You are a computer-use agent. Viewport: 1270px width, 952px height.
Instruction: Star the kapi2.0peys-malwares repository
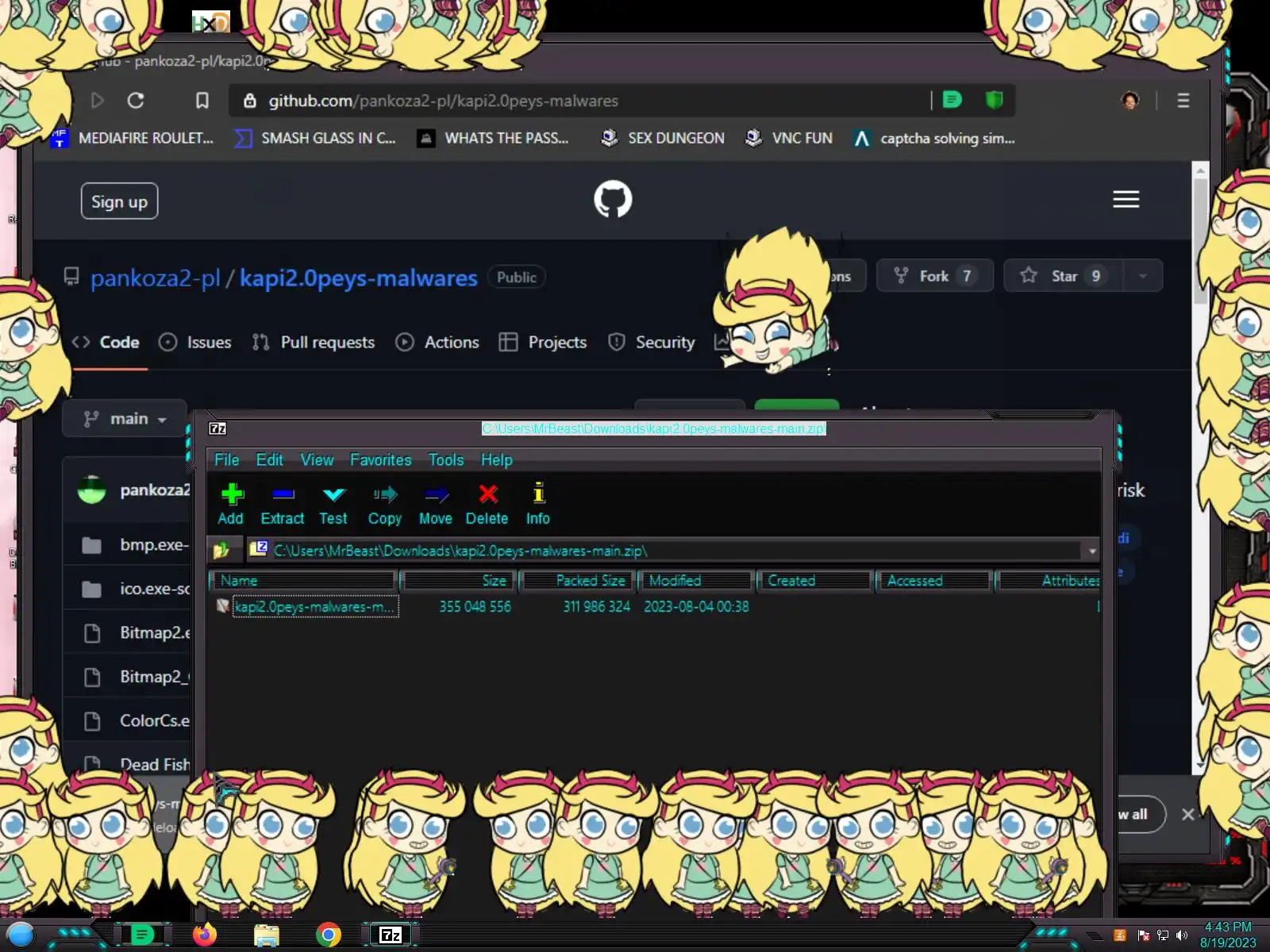click(1064, 276)
